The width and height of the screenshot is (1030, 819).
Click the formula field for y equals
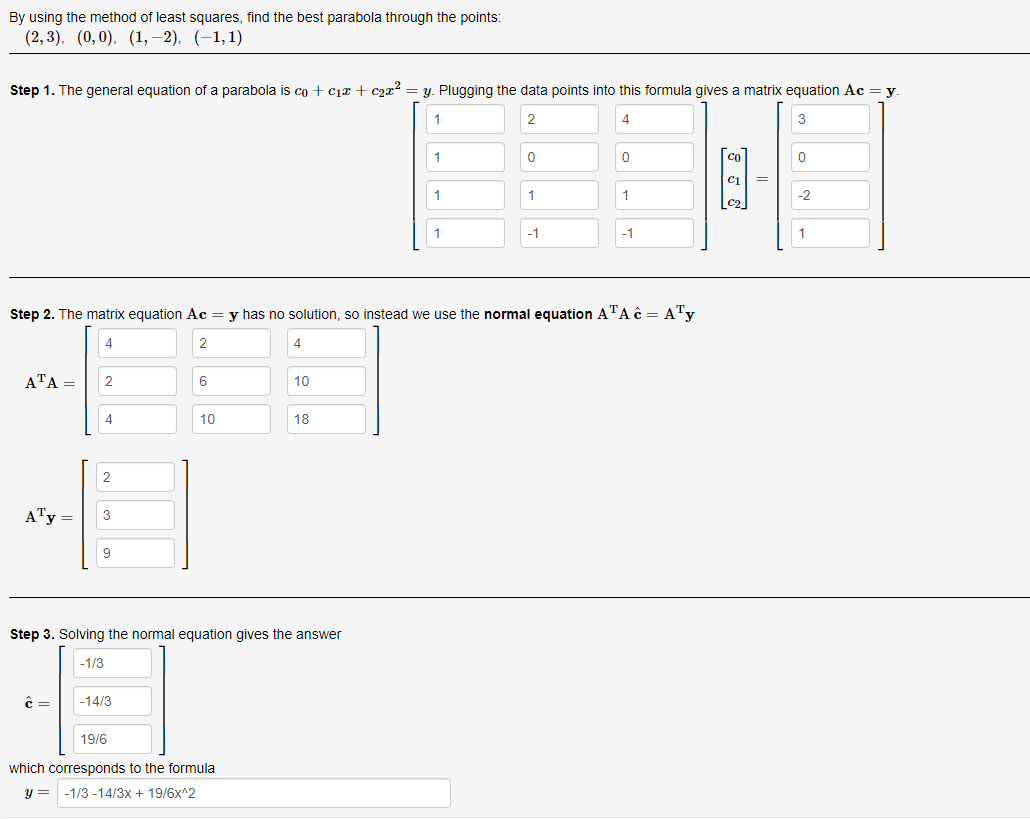[x=253, y=792]
